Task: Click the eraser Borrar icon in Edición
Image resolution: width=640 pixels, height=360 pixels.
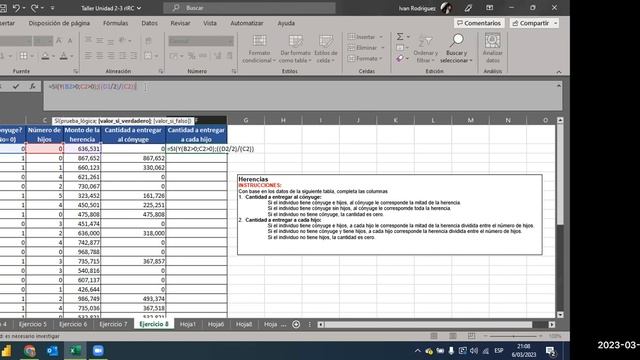Action: tap(400, 59)
